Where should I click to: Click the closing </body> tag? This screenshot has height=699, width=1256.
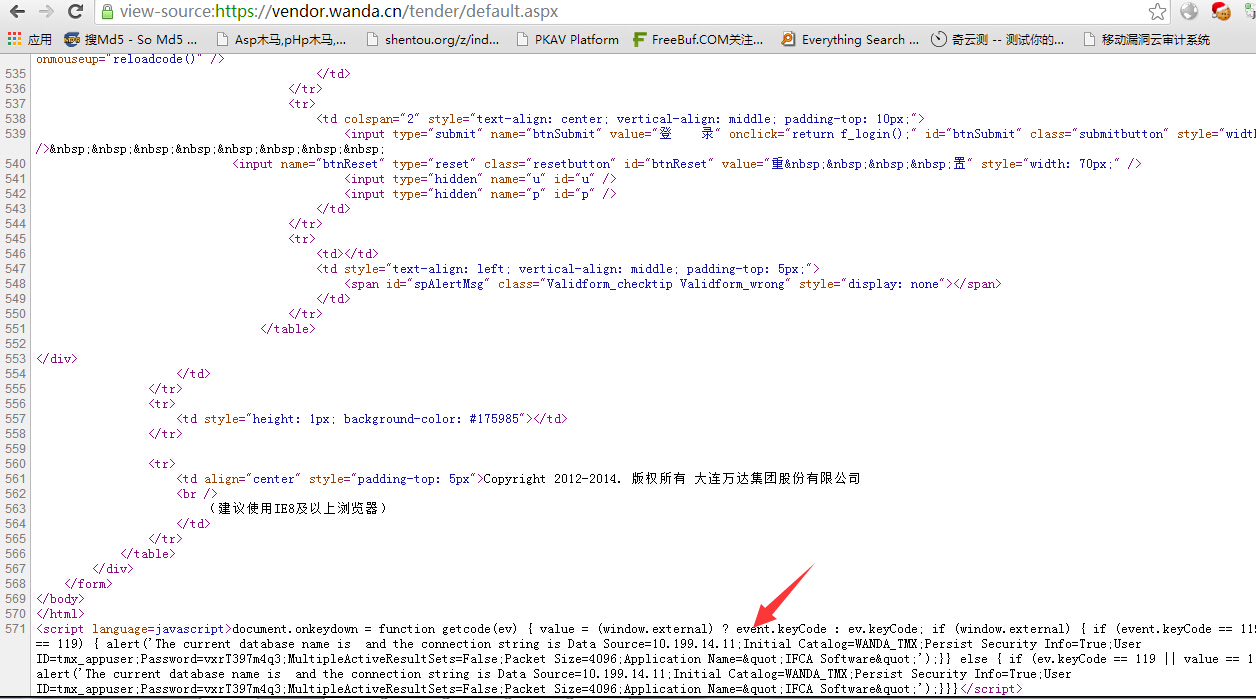(x=60, y=599)
